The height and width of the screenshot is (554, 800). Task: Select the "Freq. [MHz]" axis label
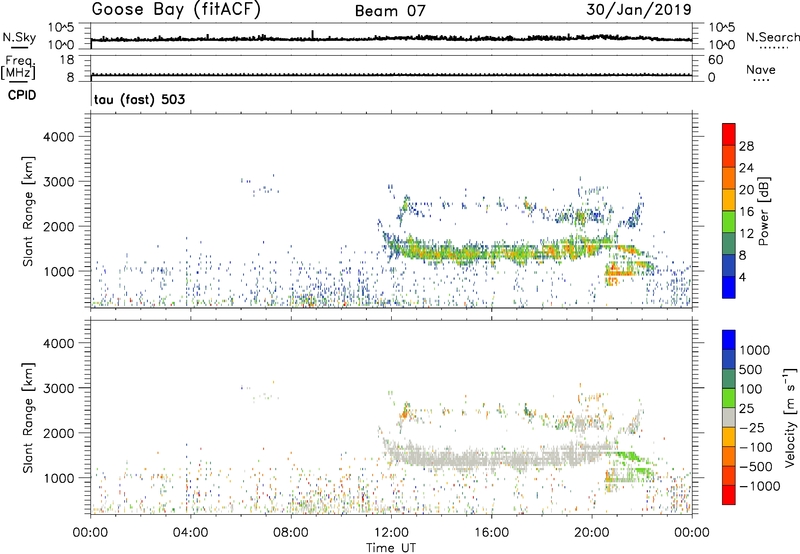[18, 68]
